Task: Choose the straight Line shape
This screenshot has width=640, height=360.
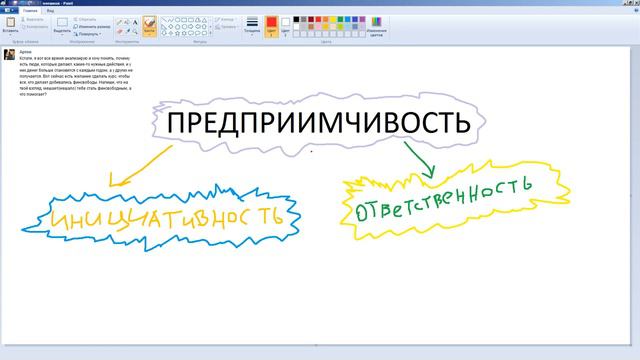Action: (164, 20)
